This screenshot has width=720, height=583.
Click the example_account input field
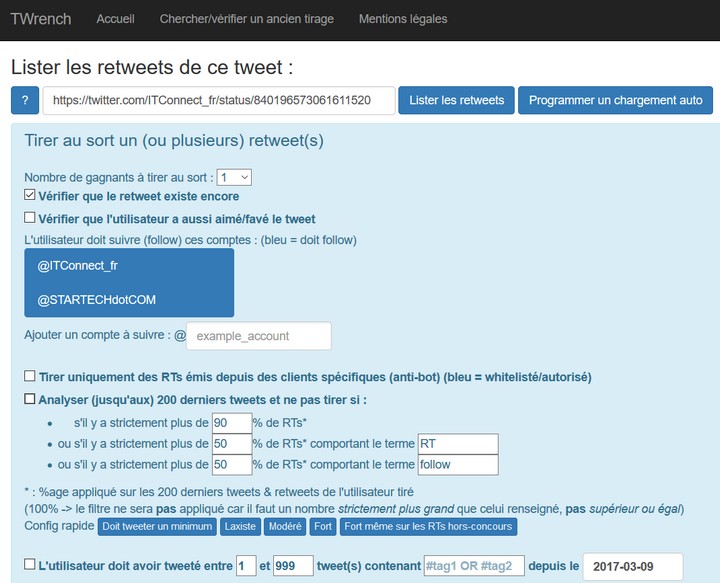click(259, 336)
